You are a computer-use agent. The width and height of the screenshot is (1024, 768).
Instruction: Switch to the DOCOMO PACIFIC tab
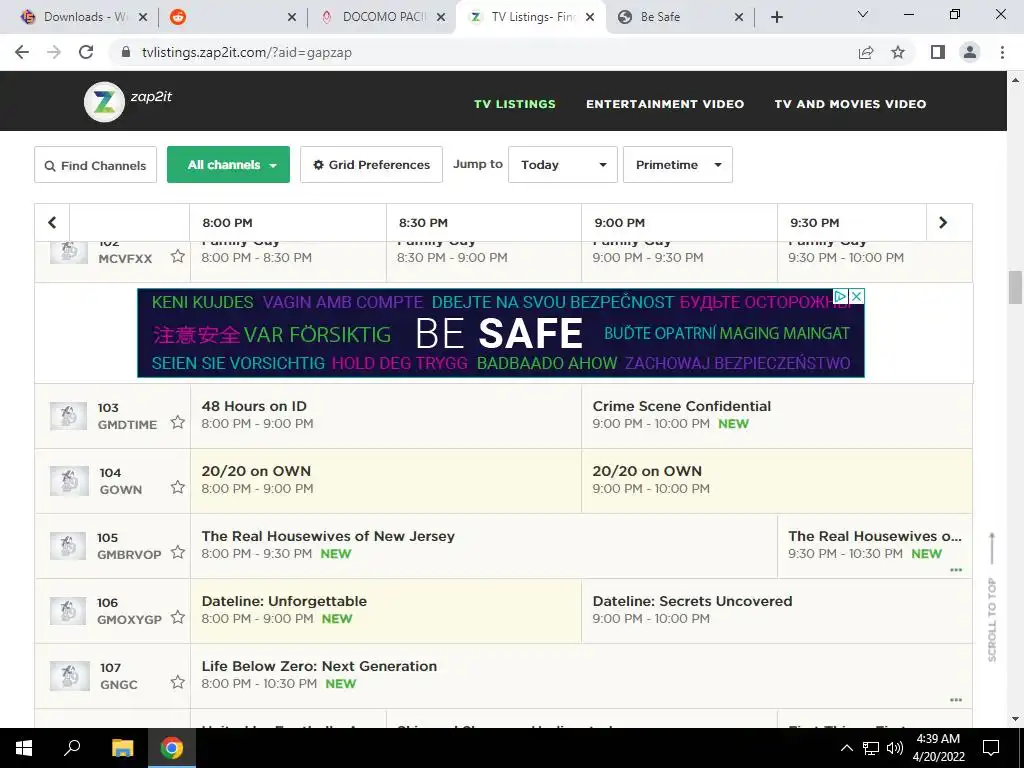click(384, 17)
